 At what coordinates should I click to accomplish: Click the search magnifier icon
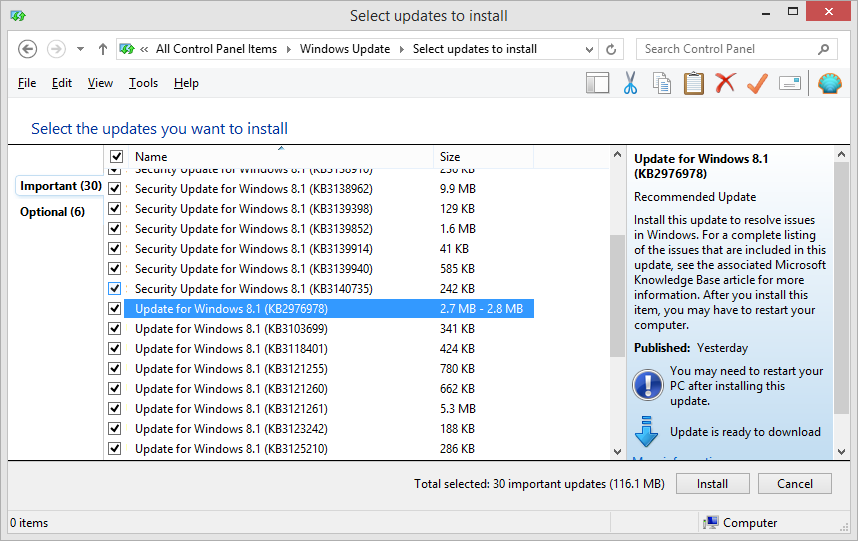point(824,49)
